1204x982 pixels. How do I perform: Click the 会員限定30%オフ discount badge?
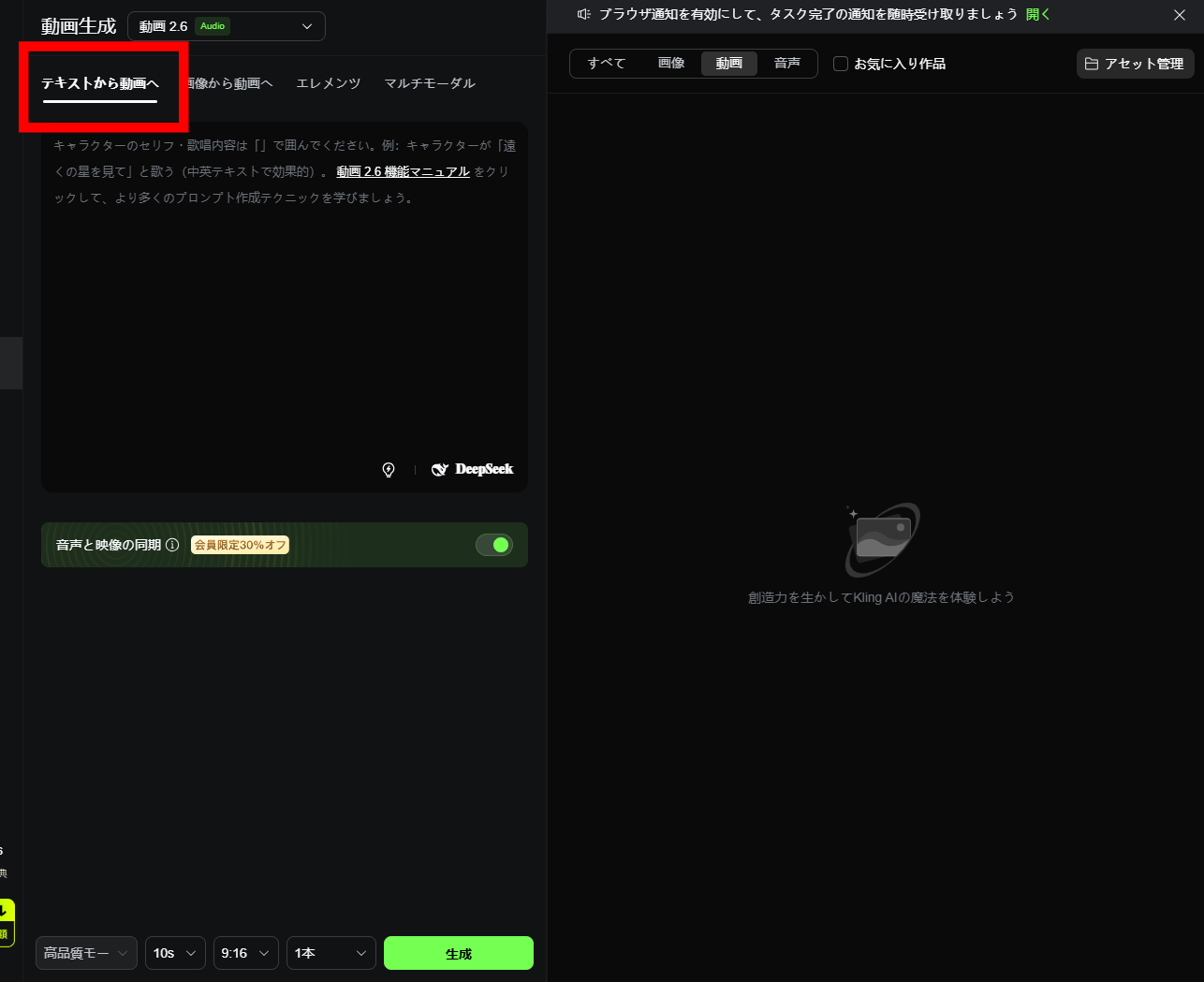point(240,545)
